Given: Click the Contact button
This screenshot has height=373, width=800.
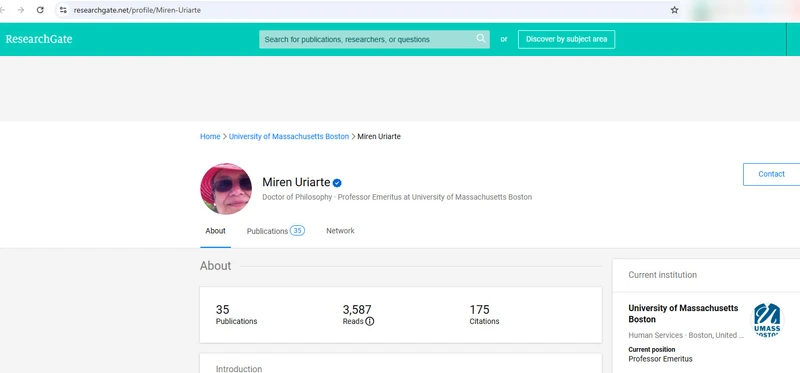Looking at the screenshot, I should pyautogui.click(x=771, y=174).
